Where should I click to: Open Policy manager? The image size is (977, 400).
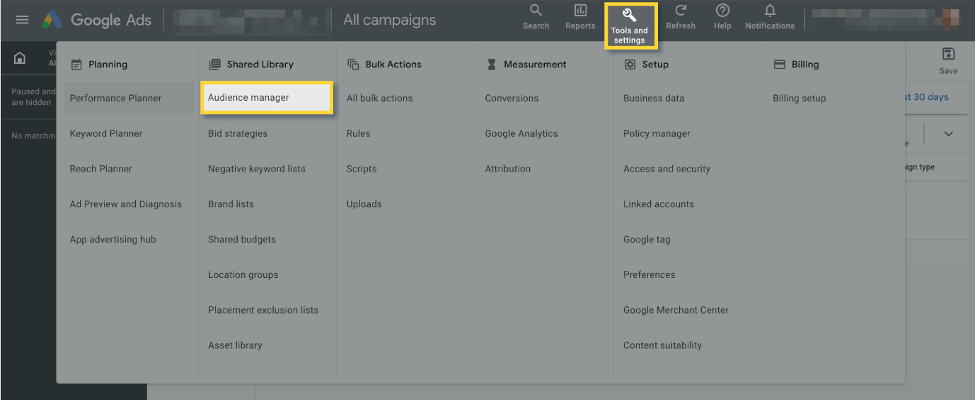point(657,133)
